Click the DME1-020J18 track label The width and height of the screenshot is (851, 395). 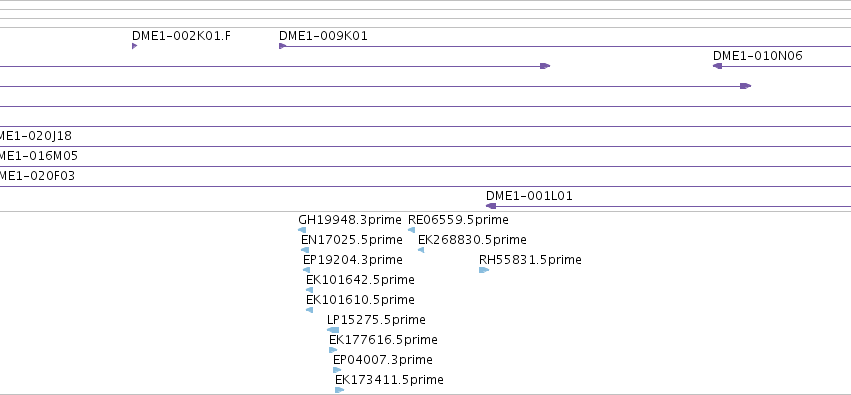click(36, 136)
